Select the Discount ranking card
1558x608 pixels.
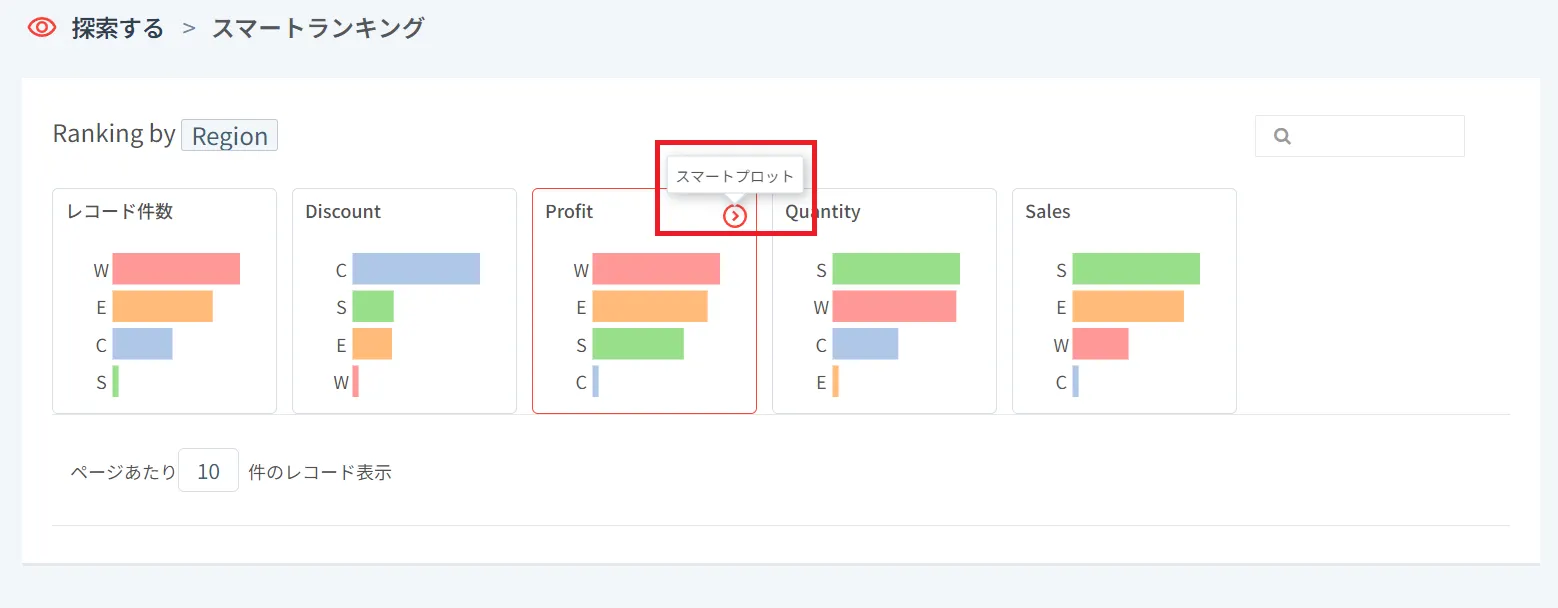click(x=404, y=300)
